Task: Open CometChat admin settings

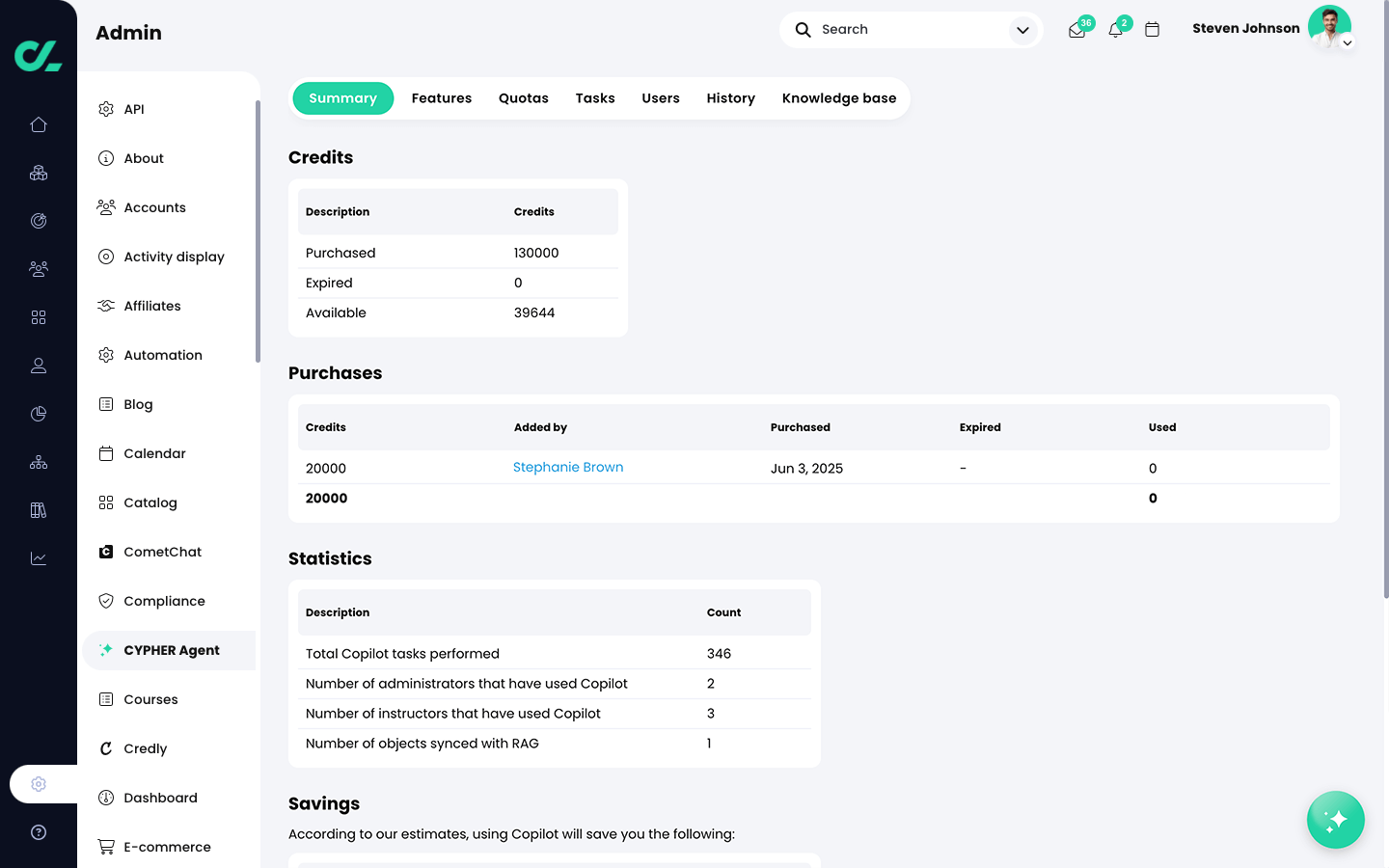Action: point(162,552)
